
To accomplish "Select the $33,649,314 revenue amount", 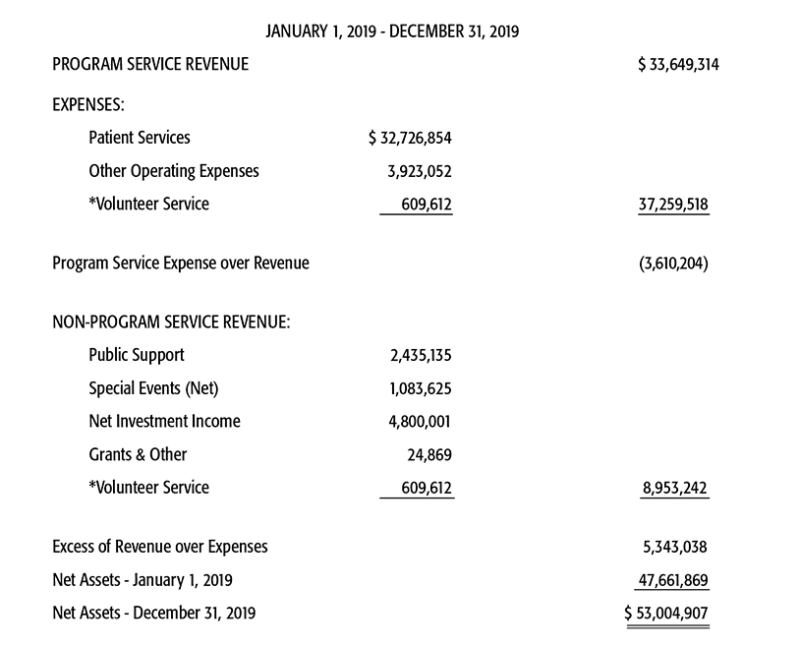I will (x=678, y=65).
